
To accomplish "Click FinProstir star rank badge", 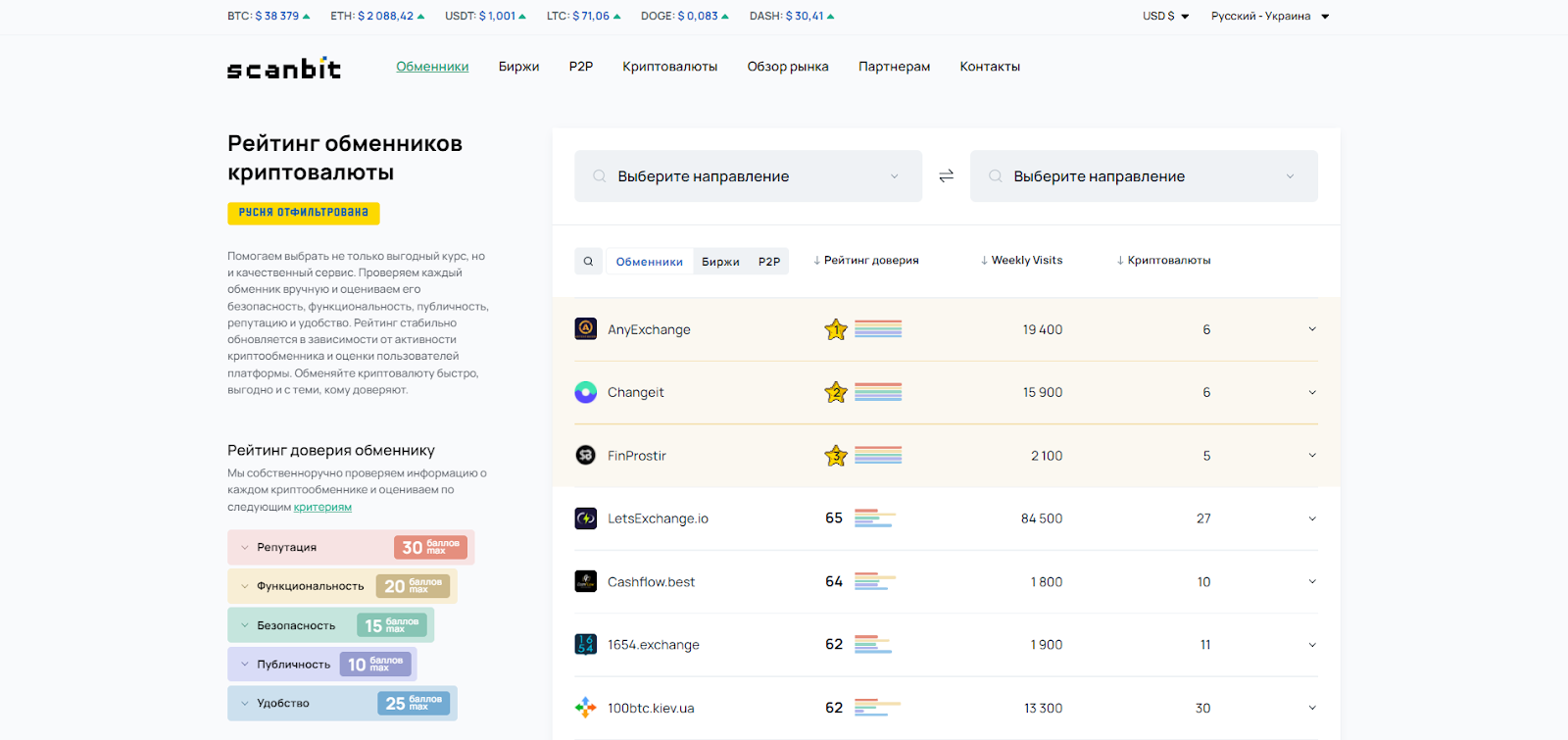I will point(836,456).
